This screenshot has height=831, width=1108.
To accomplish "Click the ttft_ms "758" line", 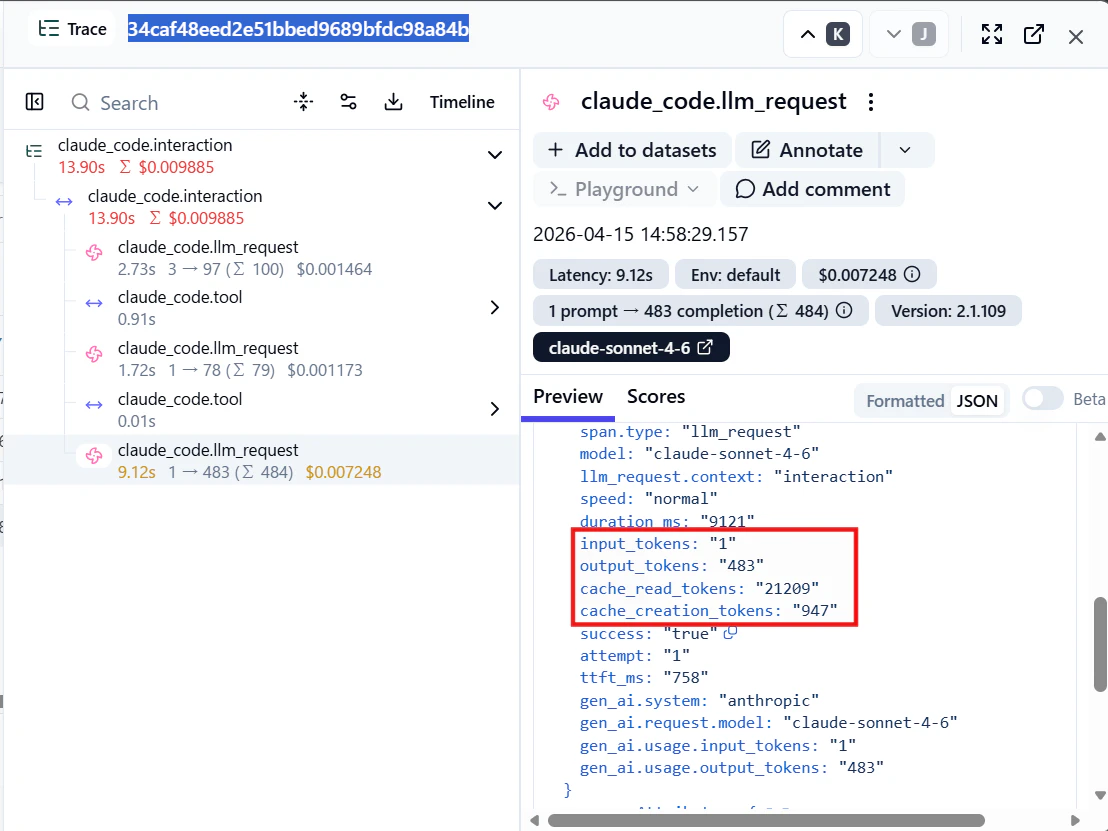I will click(644, 677).
